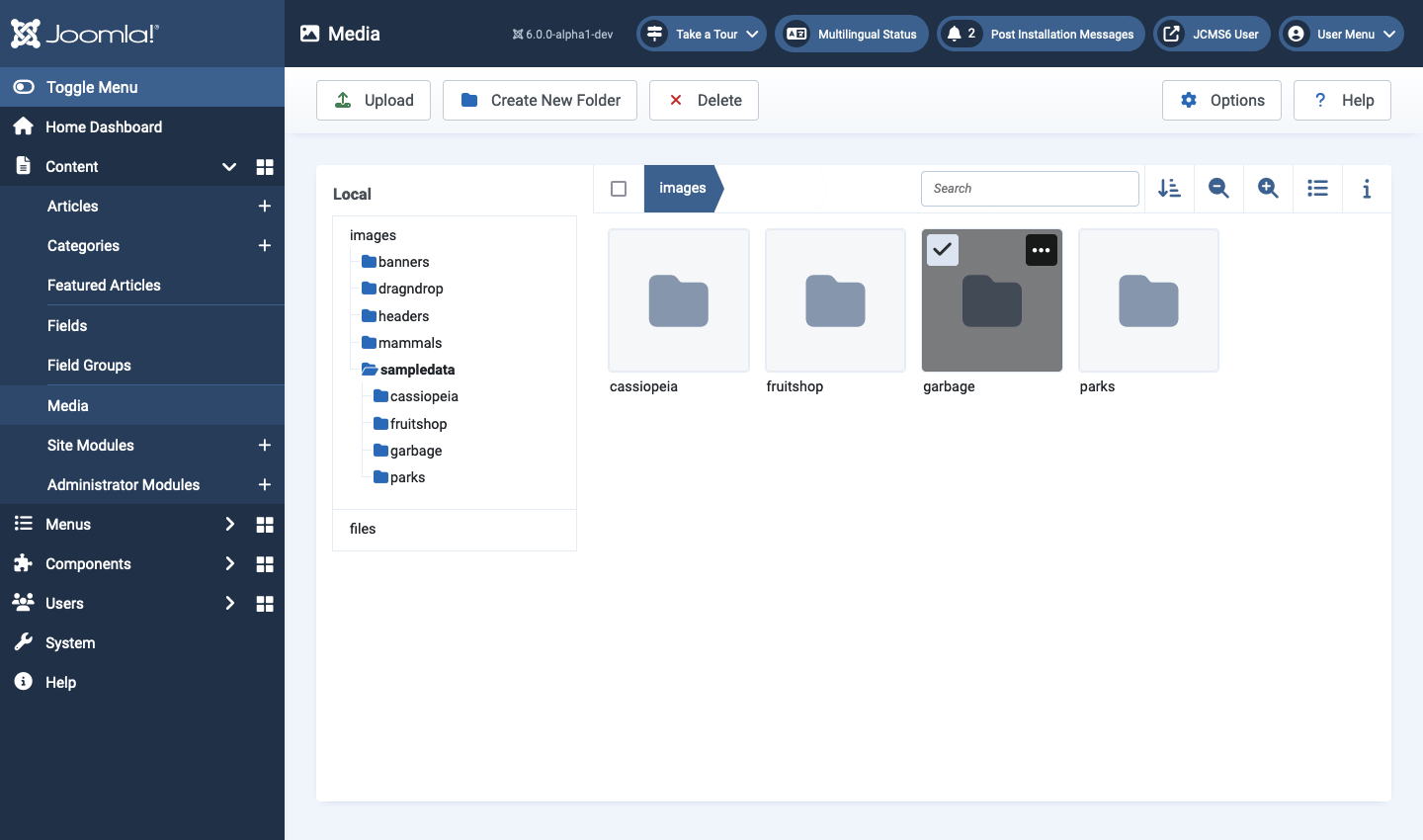Image resolution: width=1423 pixels, height=840 pixels.
Task: Decrease thumbnail size with zoom-out icon
Action: point(1218,189)
